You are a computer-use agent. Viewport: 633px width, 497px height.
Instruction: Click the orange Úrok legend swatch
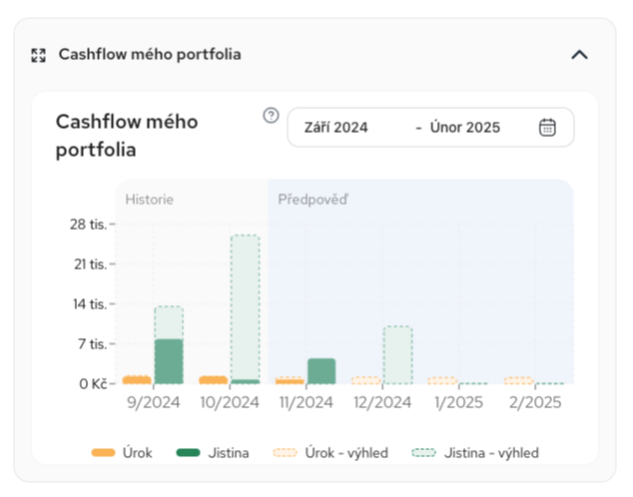coord(103,453)
